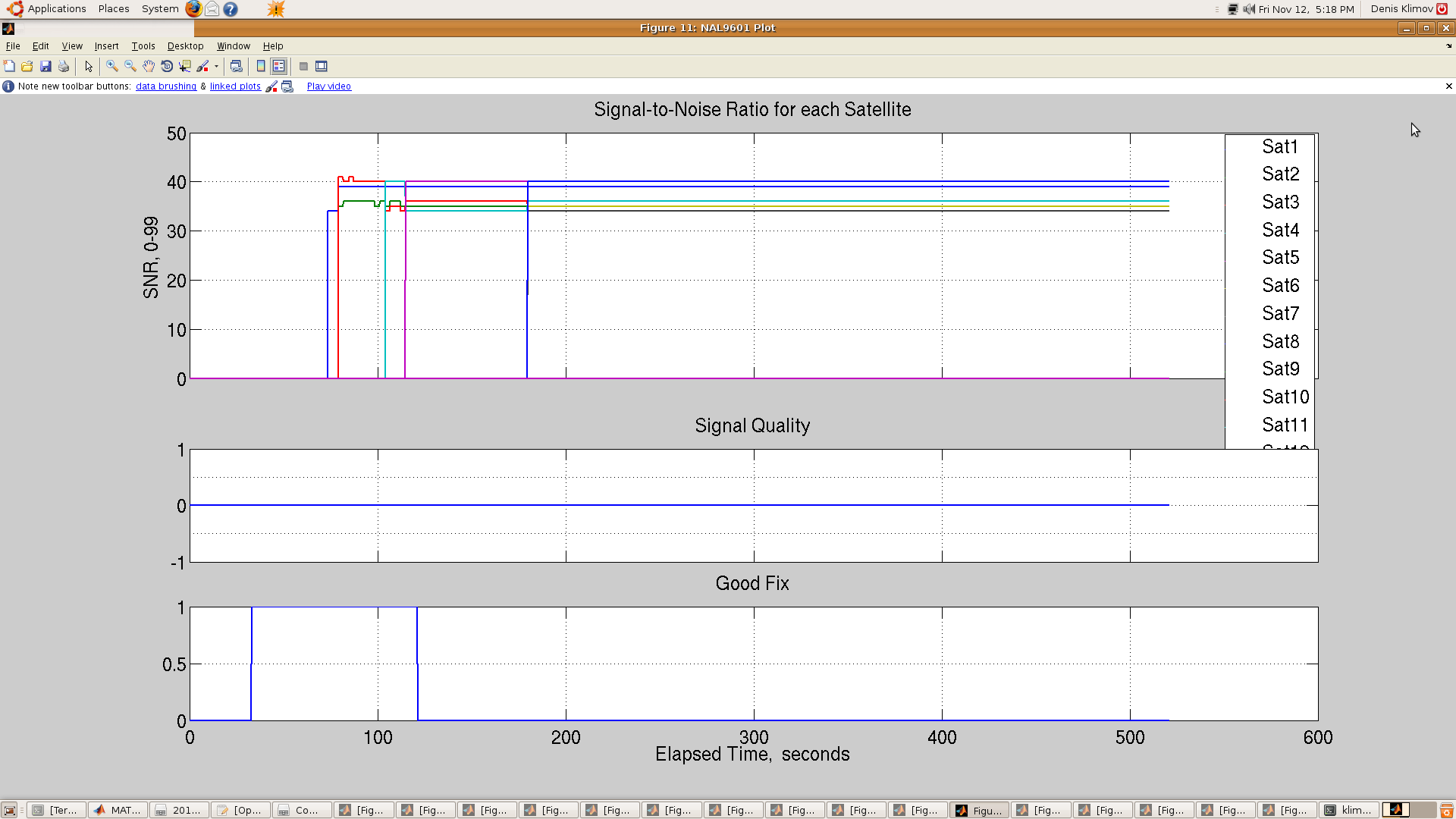Click the Hide Plot Tools icon
1456x819 pixels.
(303, 67)
